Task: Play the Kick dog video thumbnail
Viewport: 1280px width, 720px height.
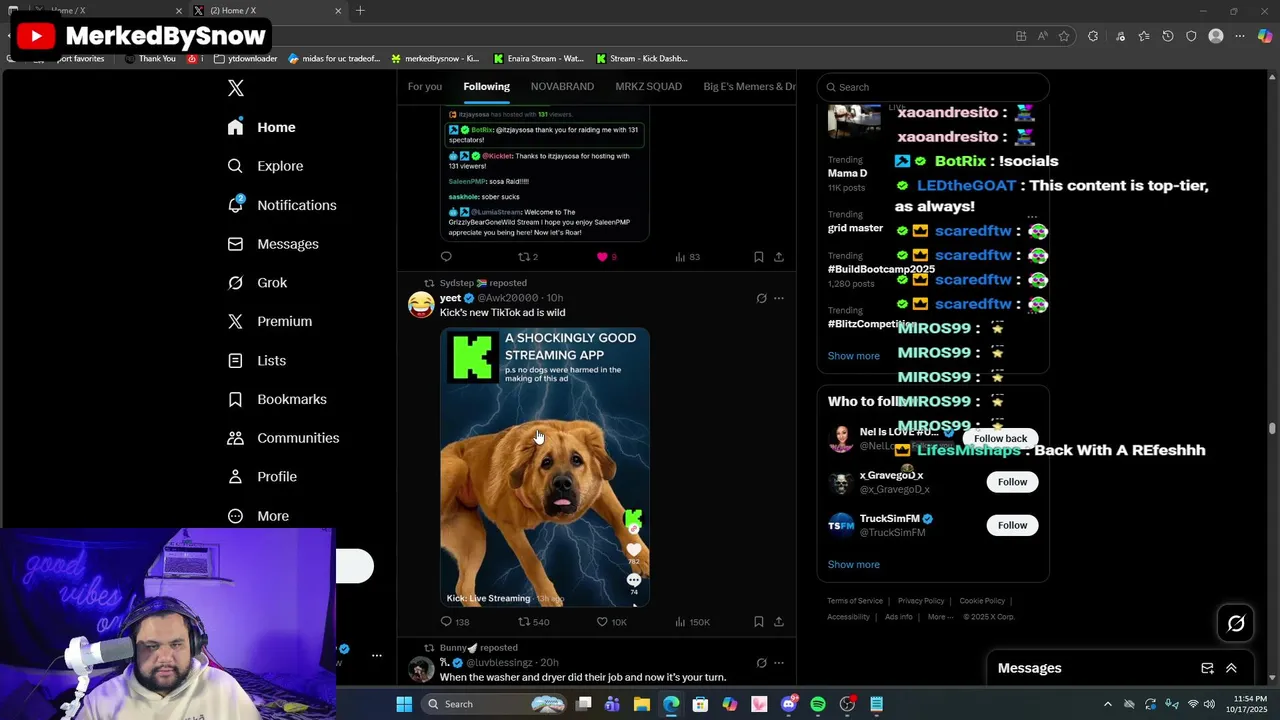Action: [545, 467]
